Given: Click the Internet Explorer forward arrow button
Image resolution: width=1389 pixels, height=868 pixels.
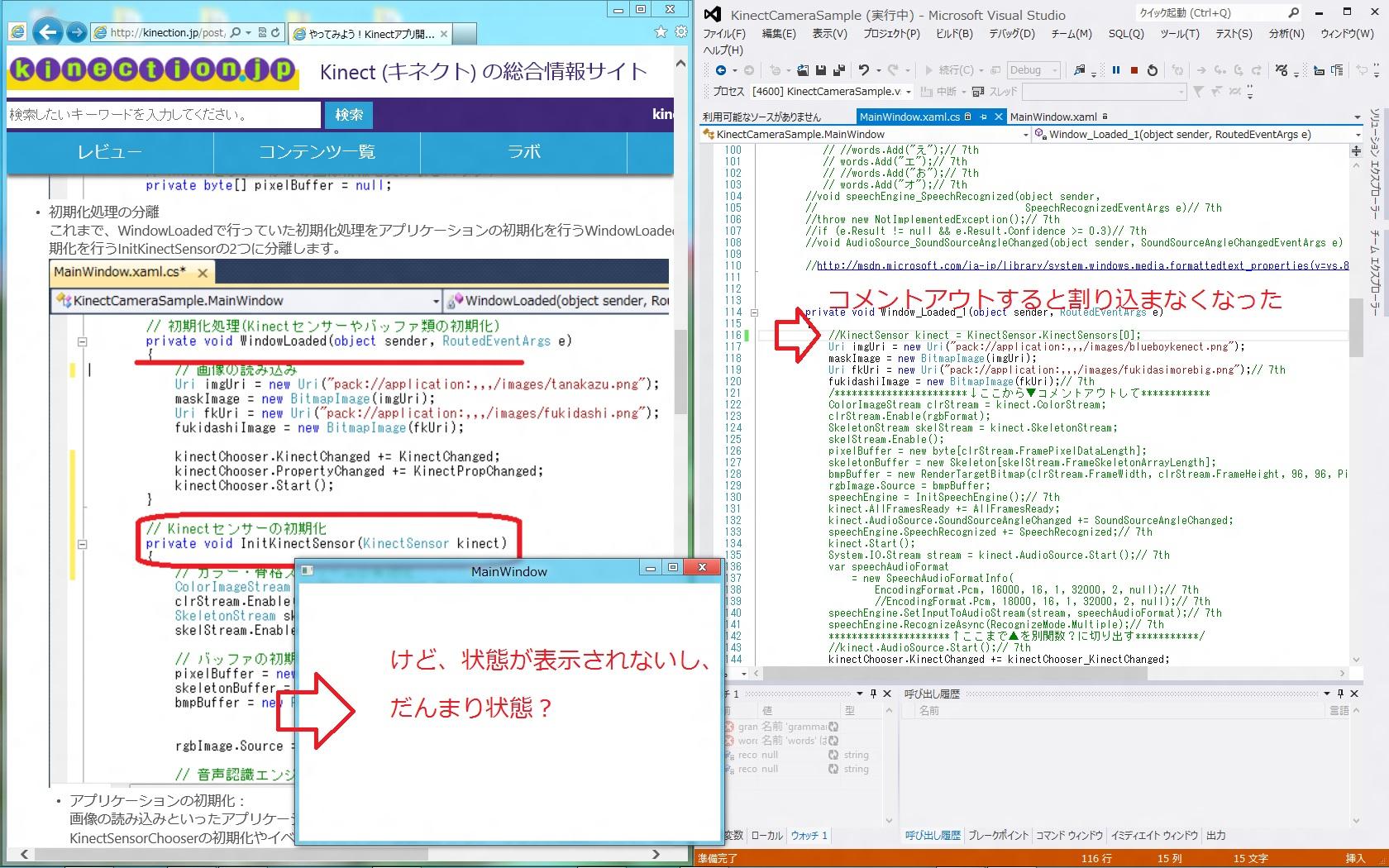Looking at the screenshot, I should click(x=76, y=32).
